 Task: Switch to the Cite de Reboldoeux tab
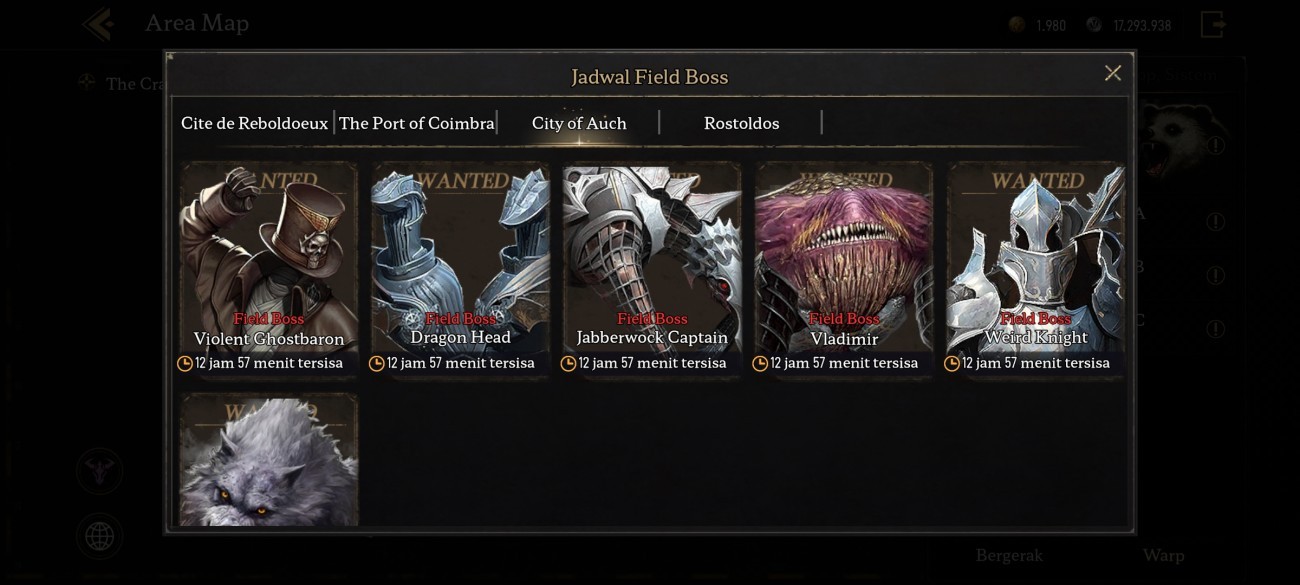click(x=254, y=123)
